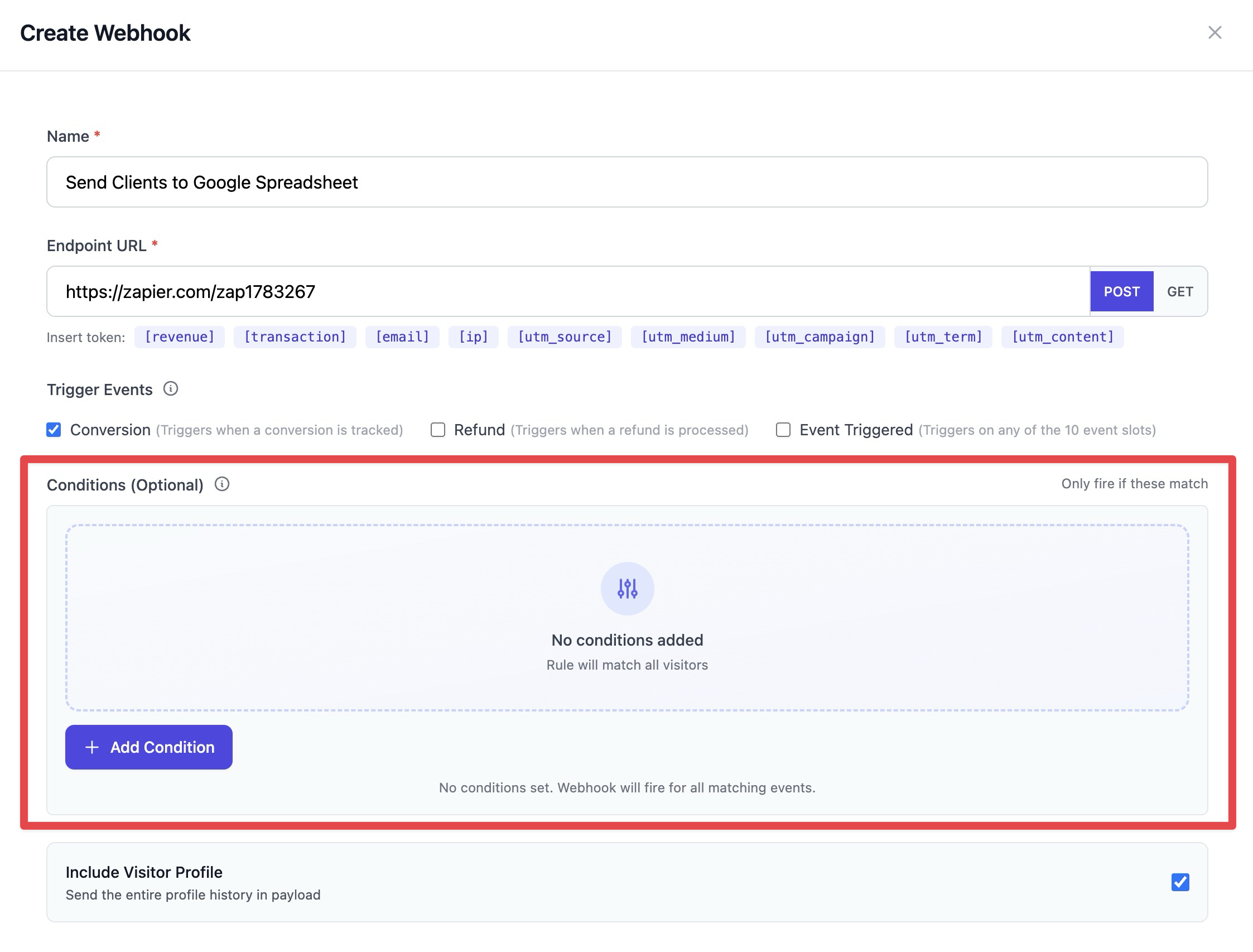Insert the [revenue] token

point(180,336)
